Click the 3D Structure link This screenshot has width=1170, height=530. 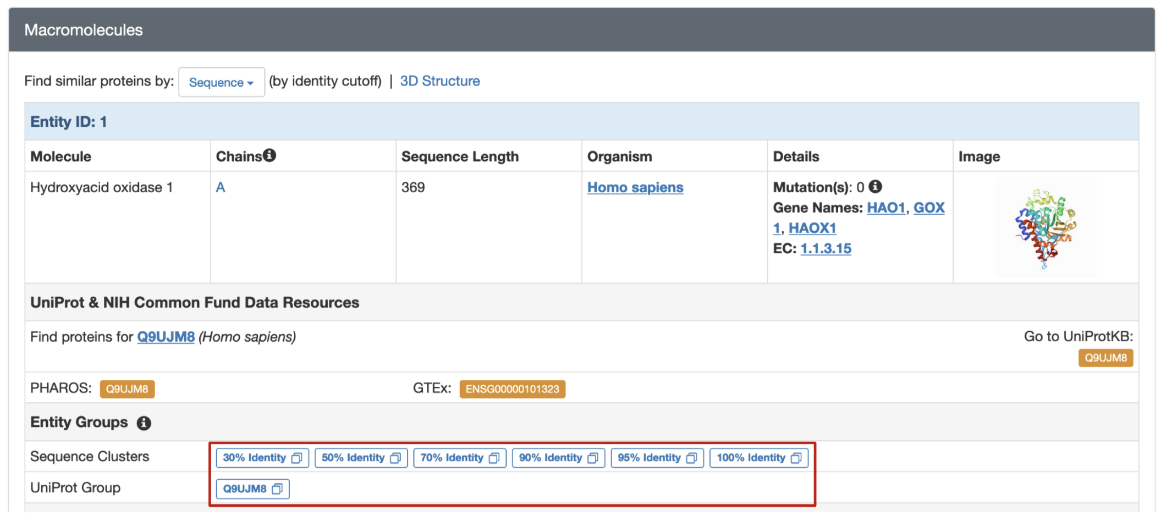(x=440, y=81)
